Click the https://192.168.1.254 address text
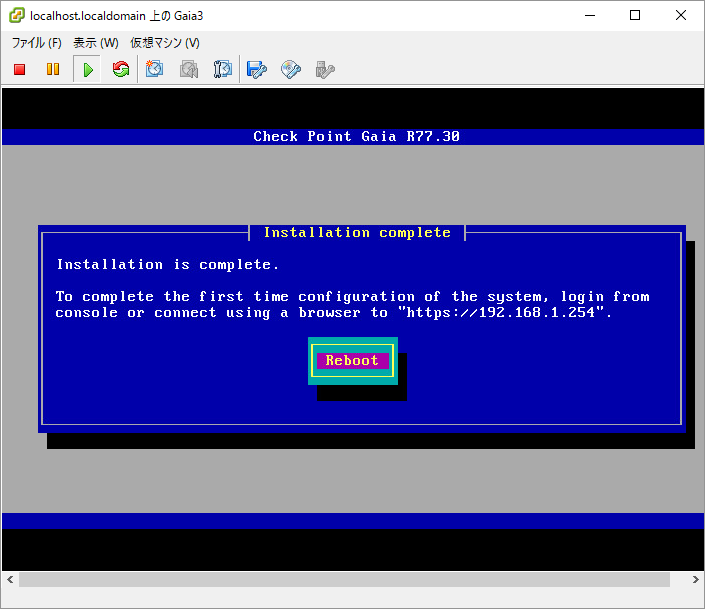705x609 pixels. (501, 312)
